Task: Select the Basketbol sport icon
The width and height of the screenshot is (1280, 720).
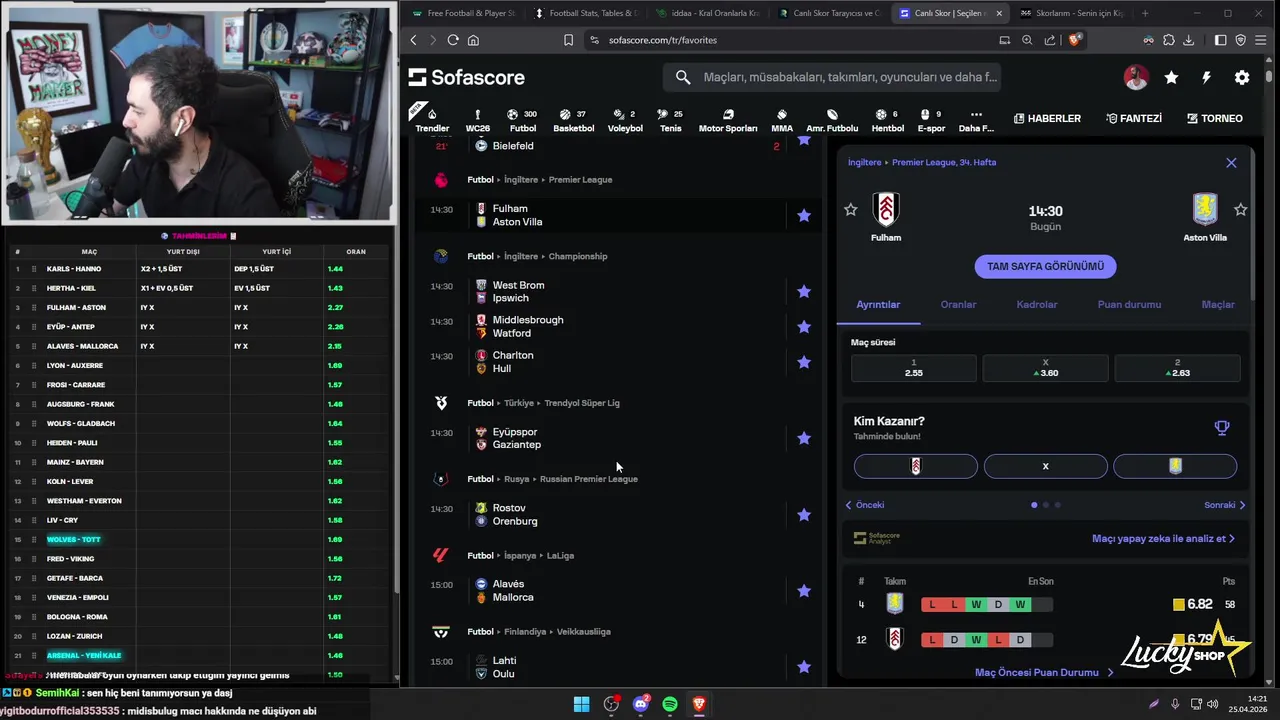Action: [574, 120]
